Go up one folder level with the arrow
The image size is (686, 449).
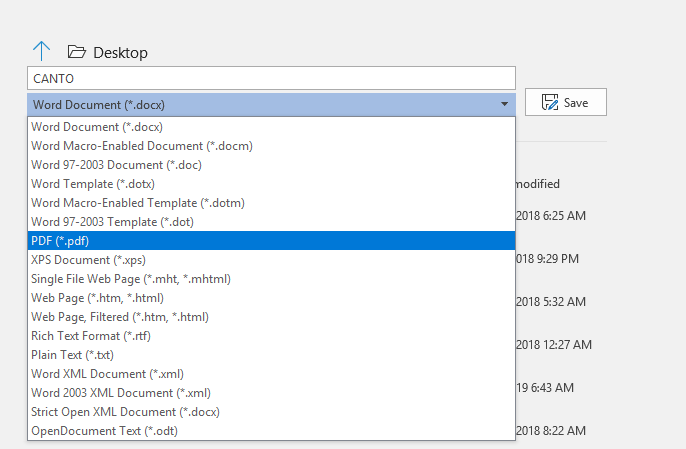[42, 51]
